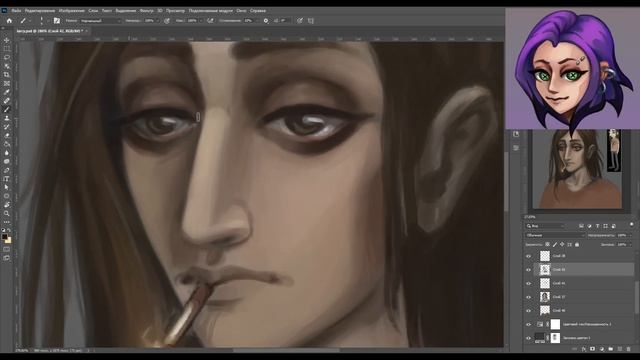Select the Frame tool
This screenshot has height=360, width=640.
pyautogui.click(x=7, y=83)
